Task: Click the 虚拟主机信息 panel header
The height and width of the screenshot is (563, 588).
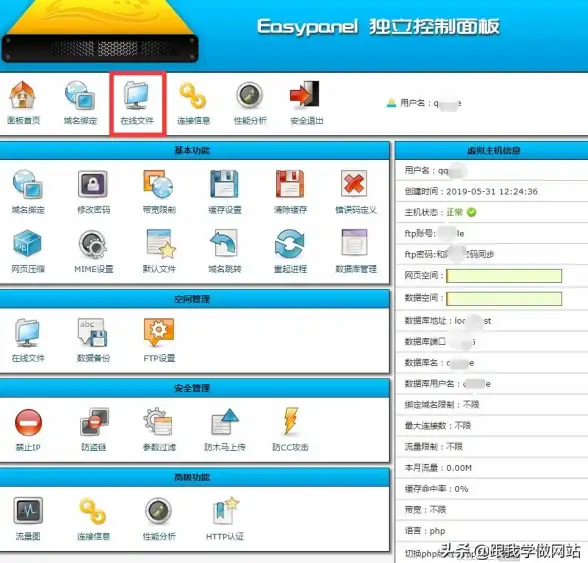Action: (x=492, y=150)
